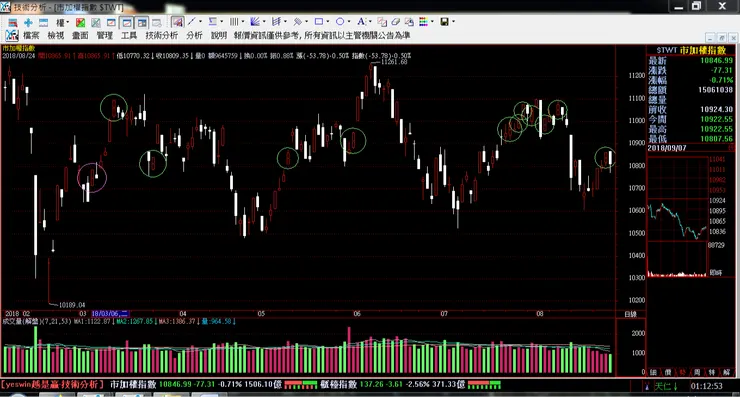Expand the color palette dropdown arrow
Viewport: 740px width, 397px height.
tap(432, 22)
